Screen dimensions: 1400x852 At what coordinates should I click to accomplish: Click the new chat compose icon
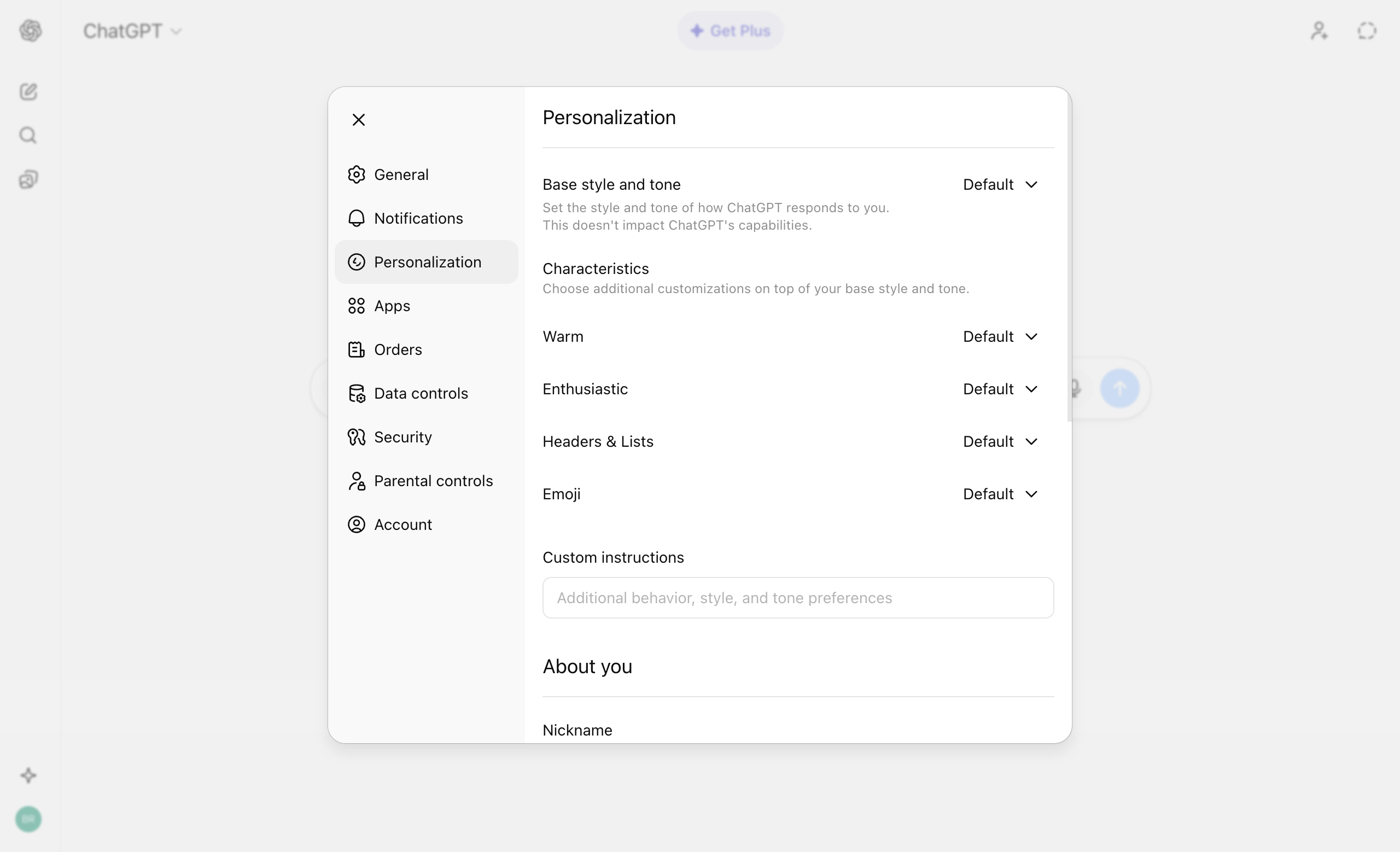pos(28,91)
